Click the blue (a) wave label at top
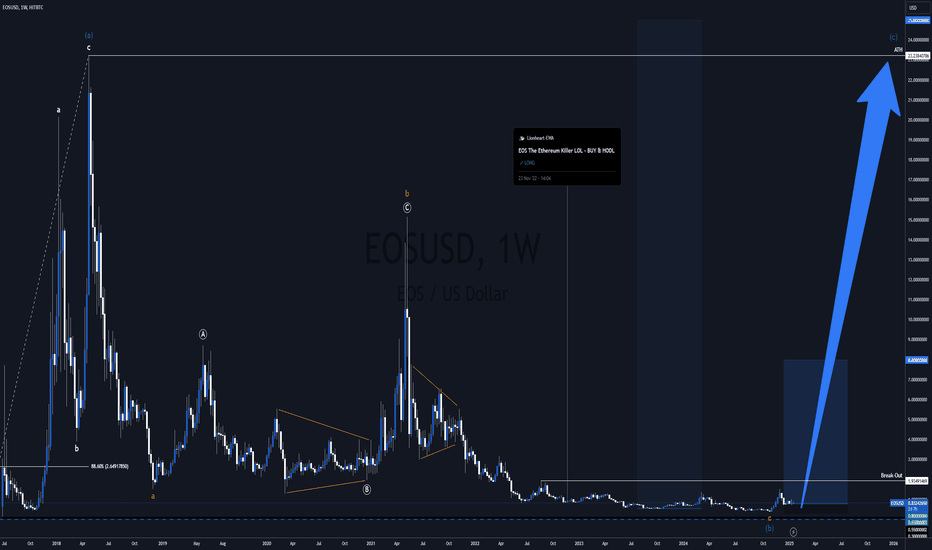This screenshot has width=932, height=550. click(x=89, y=35)
